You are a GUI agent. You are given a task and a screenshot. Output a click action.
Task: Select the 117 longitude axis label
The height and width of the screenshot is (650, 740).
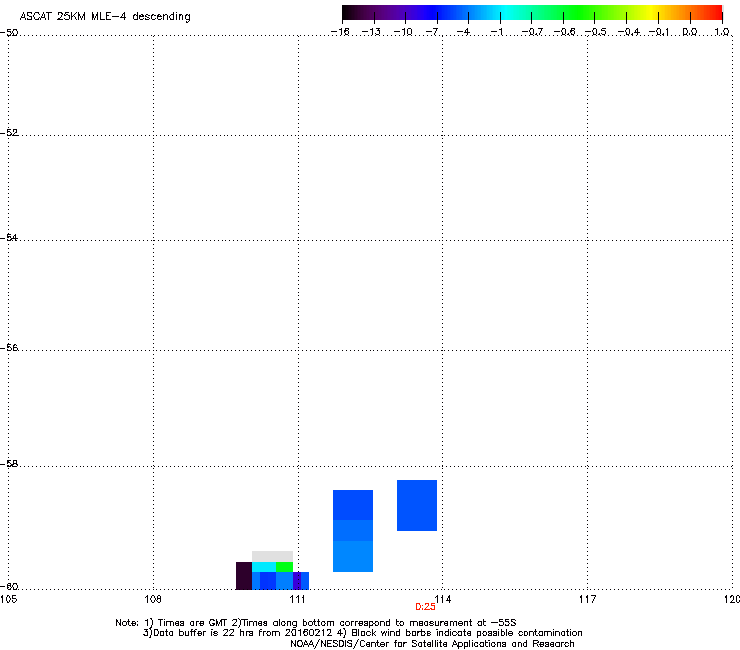588,599
